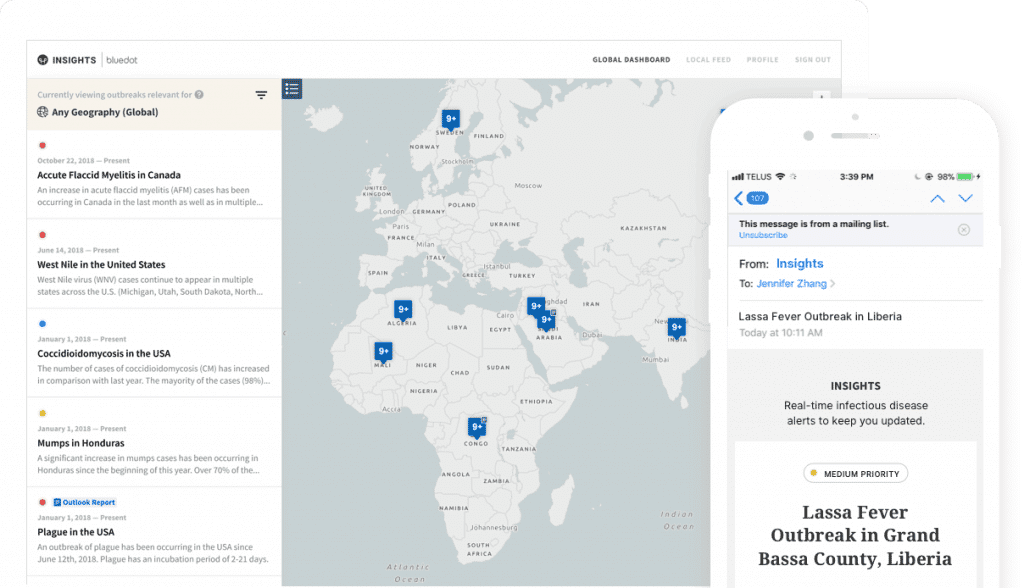Tap the Lassa Fever Grand Bassa headline
The image size is (1024, 588).
click(855, 536)
